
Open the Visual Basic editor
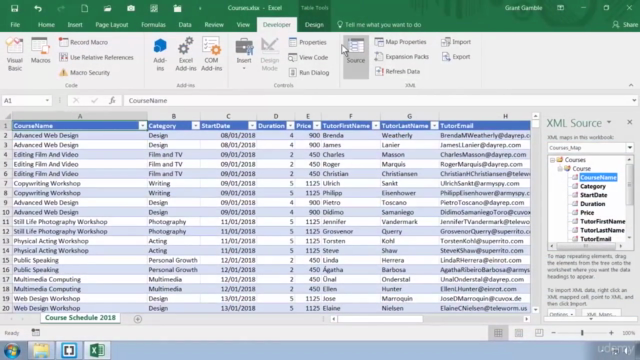click(x=15, y=54)
